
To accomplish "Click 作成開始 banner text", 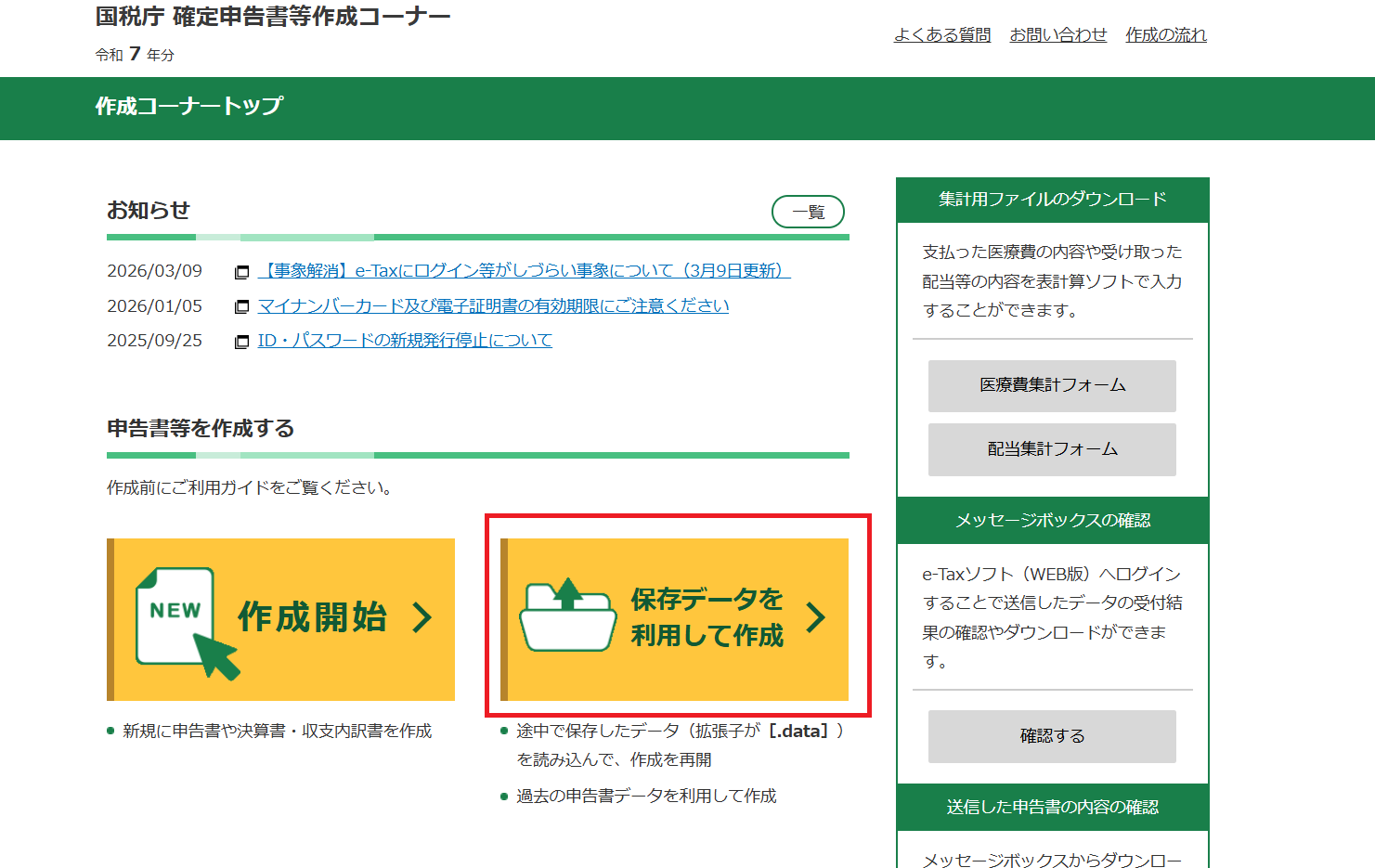I will (x=312, y=617).
